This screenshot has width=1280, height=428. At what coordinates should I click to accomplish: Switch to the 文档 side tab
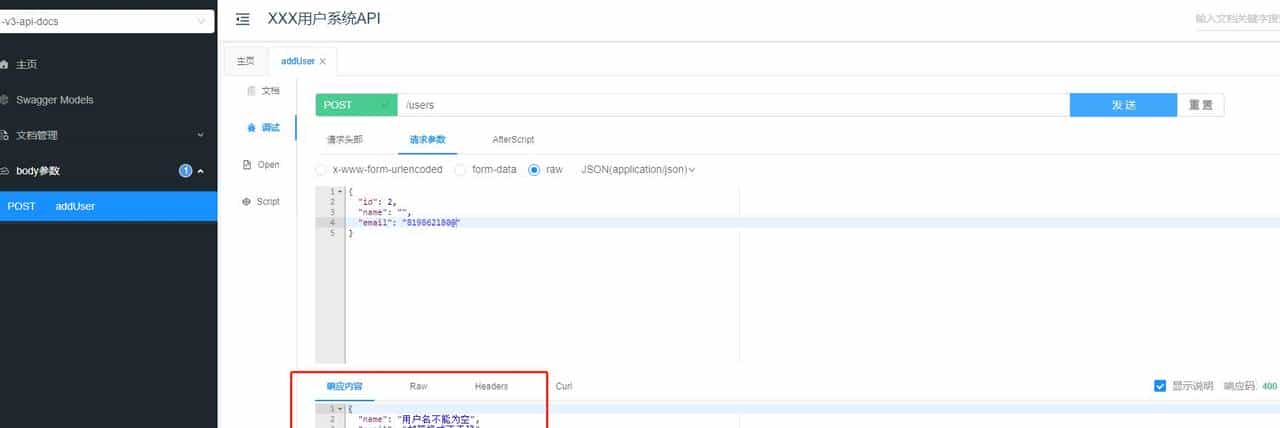click(263, 91)
